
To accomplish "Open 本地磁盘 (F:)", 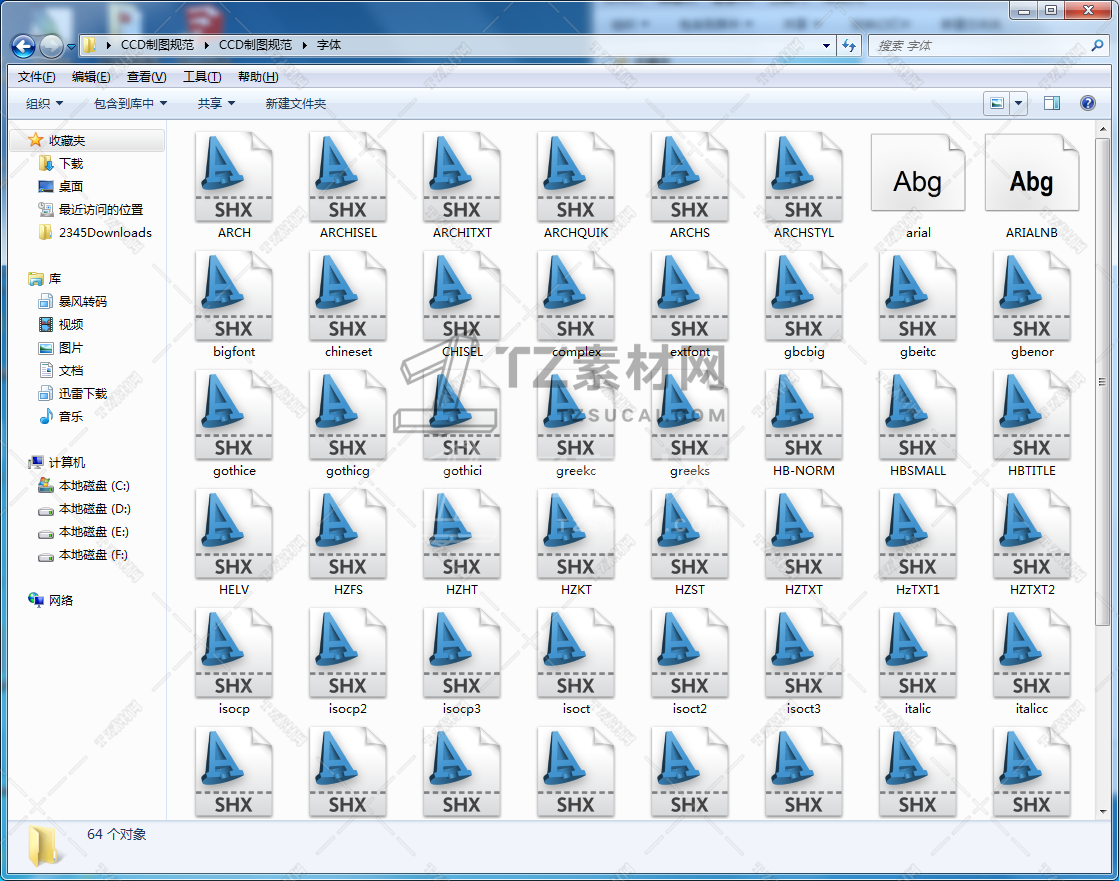I will (x=93, y=555).
